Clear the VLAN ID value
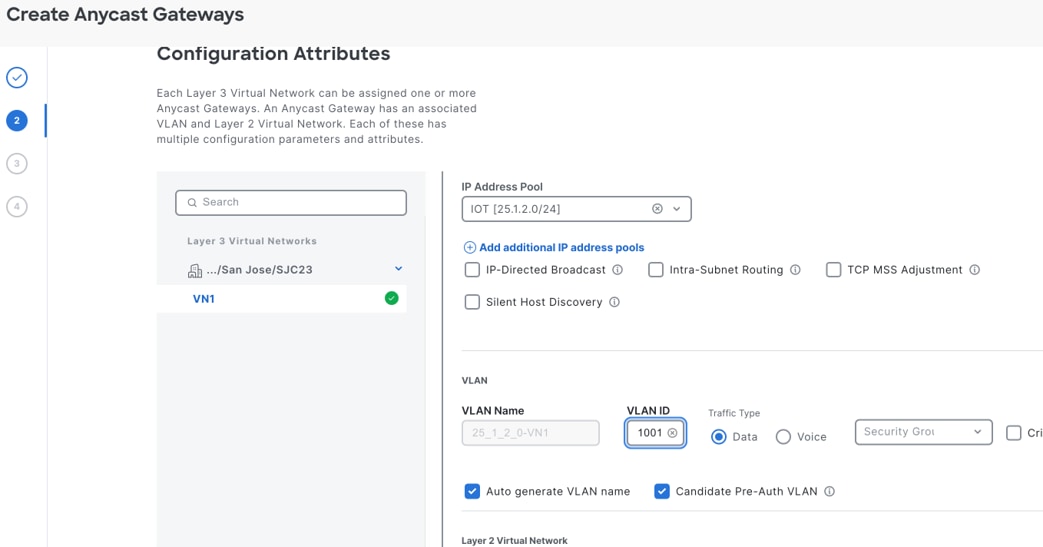This screenshot has width=1043, height=547. coord(672,433)
